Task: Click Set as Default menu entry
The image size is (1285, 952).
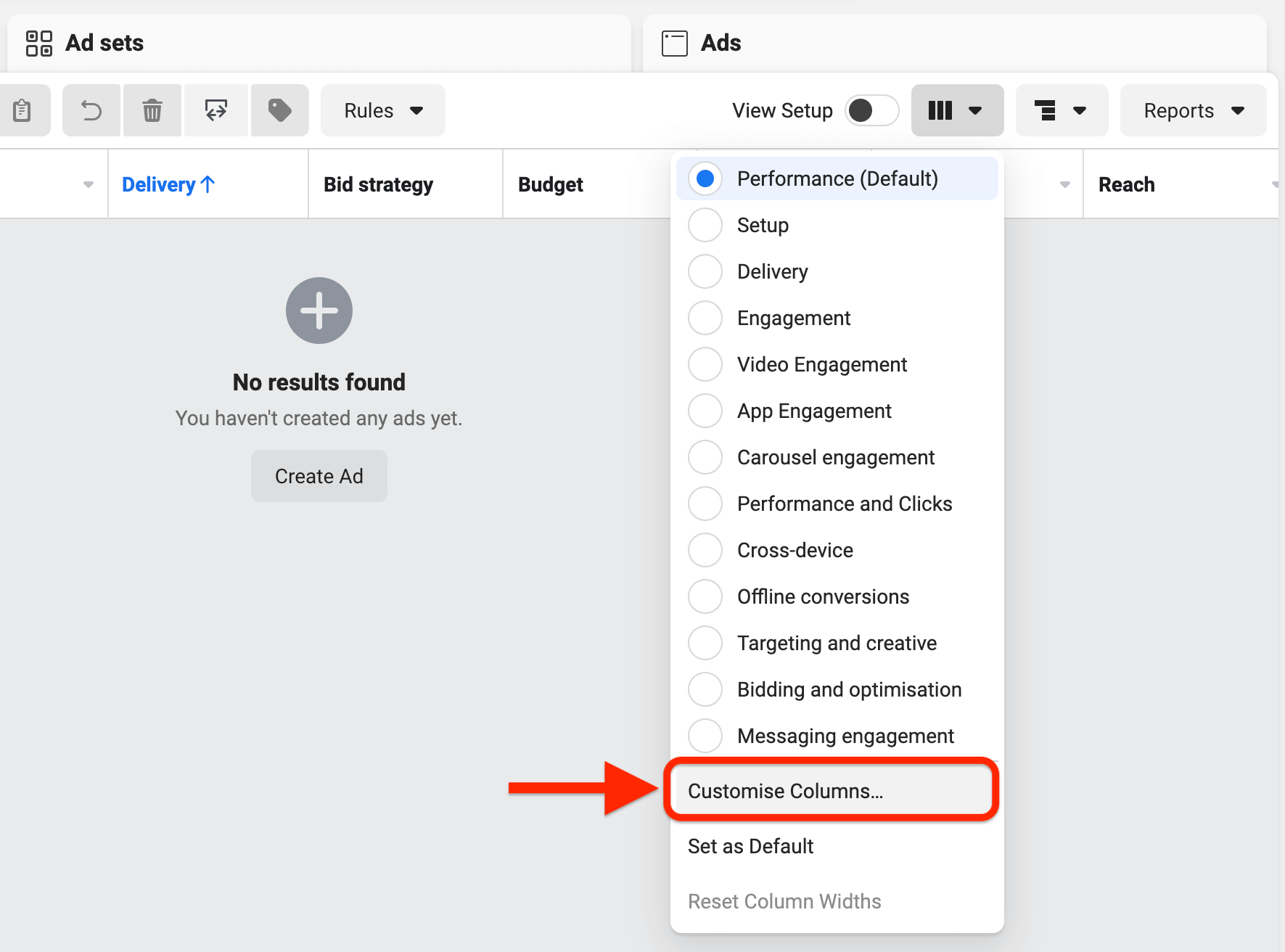Action: (x=837, y=846)
